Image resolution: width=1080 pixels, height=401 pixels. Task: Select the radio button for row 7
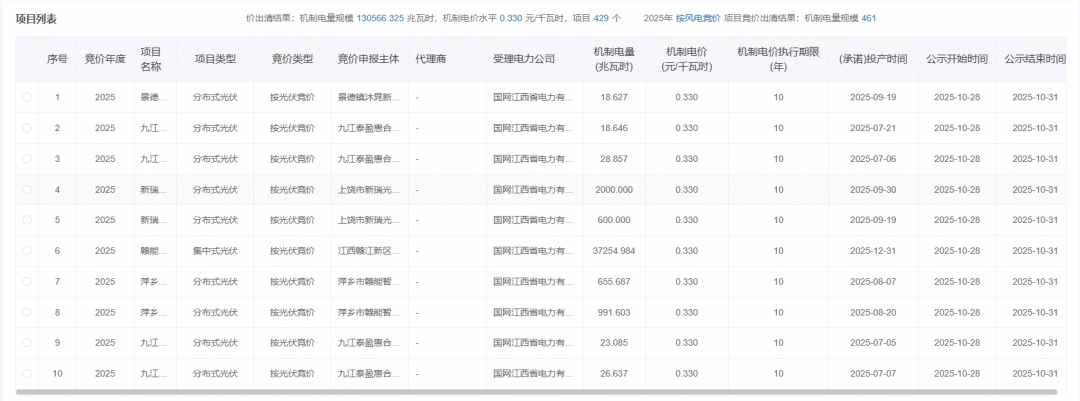[27, 281]
